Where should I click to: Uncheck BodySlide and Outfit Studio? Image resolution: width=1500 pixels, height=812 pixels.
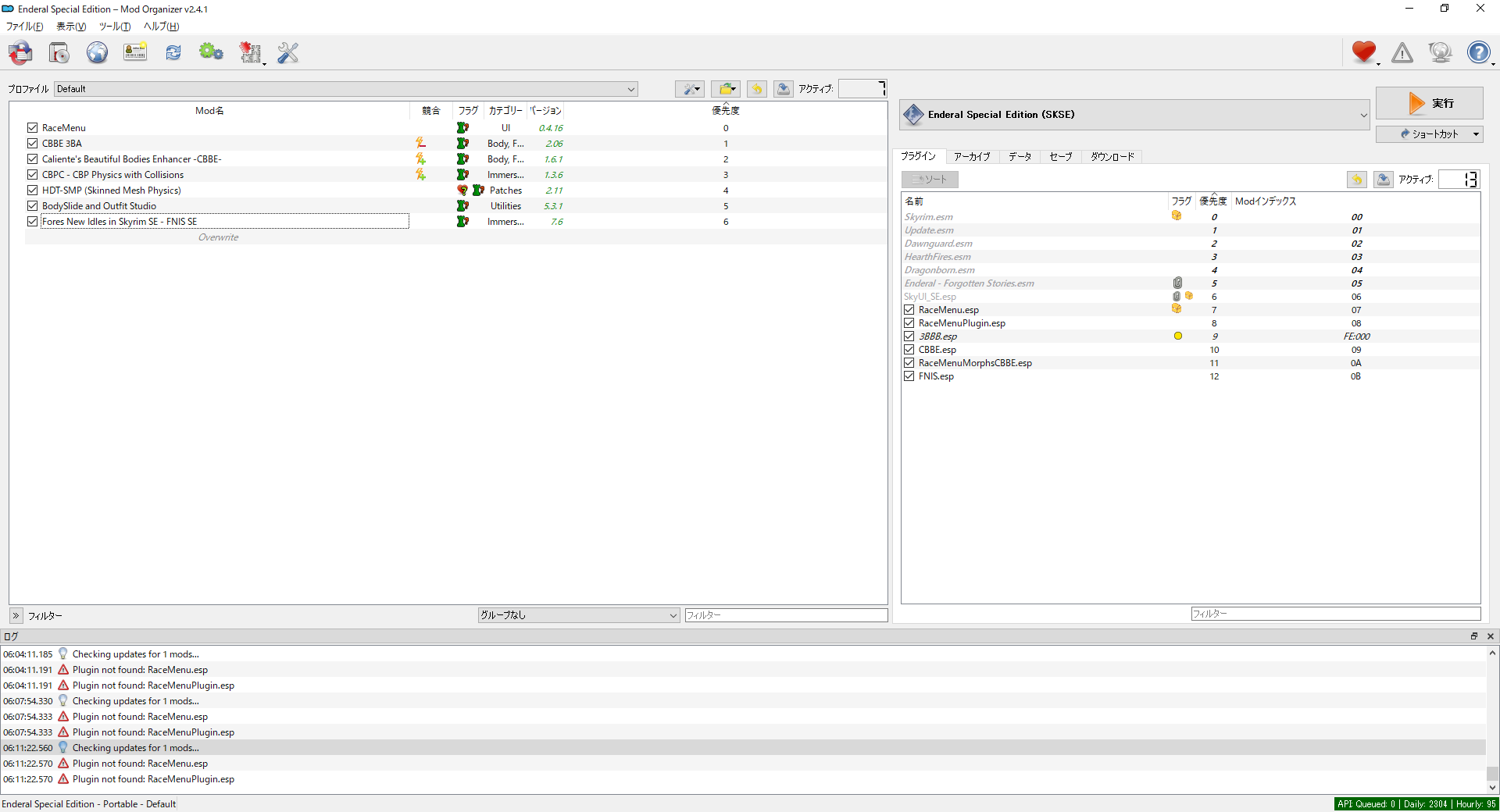32,205
